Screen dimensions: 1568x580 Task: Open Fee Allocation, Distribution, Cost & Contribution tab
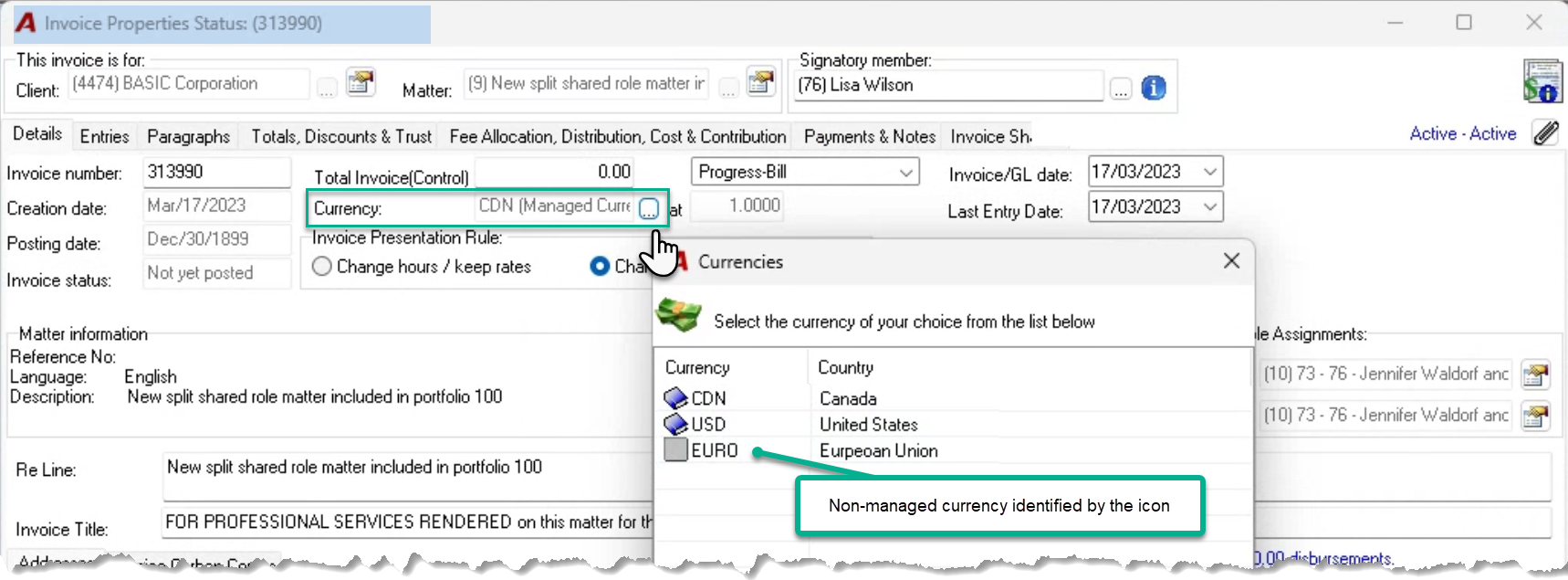pyautogui.click(x=618, y=136)
